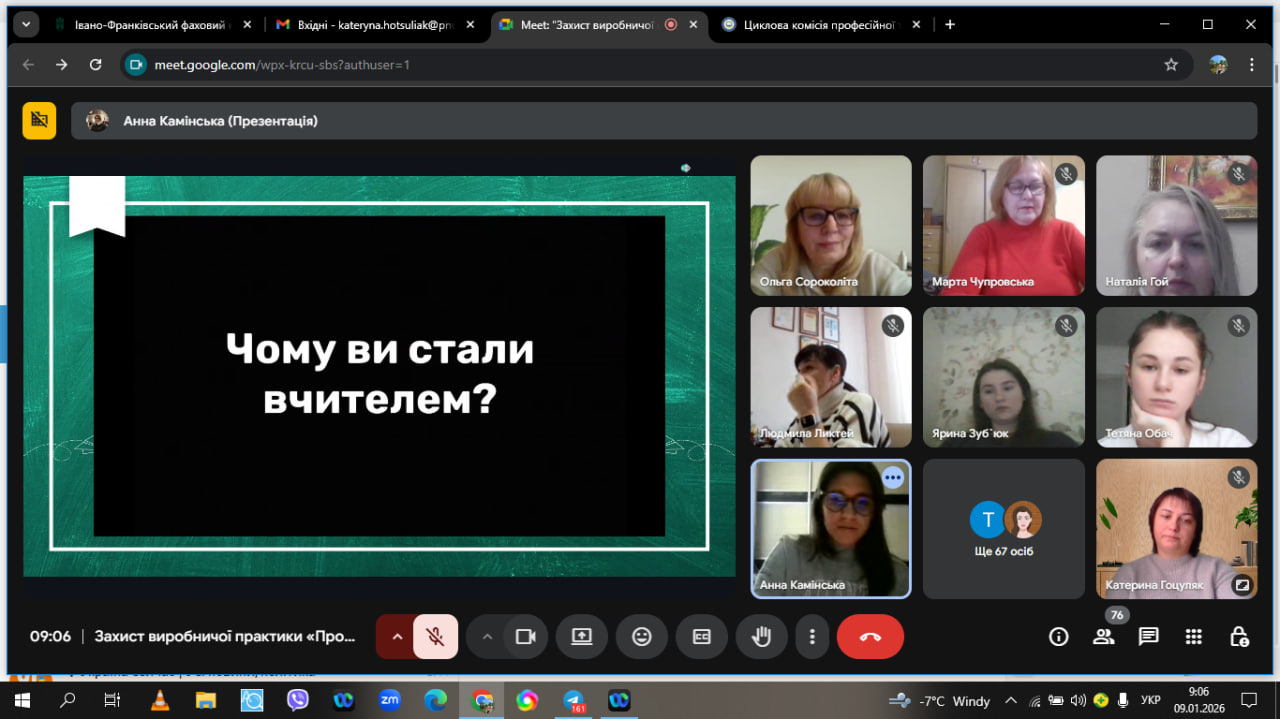This screenshot has height=719, width=1280.
Task: Turn on closed captions
Action: tap(701, 637)
